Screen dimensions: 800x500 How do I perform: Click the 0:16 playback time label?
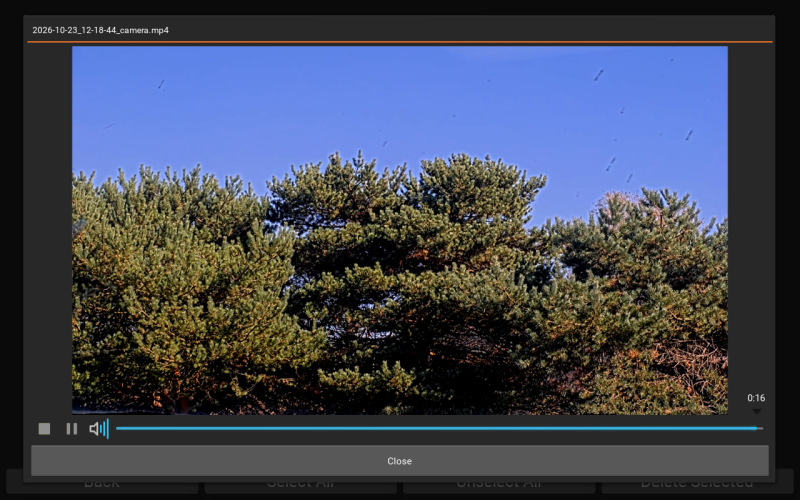[756, 398]
